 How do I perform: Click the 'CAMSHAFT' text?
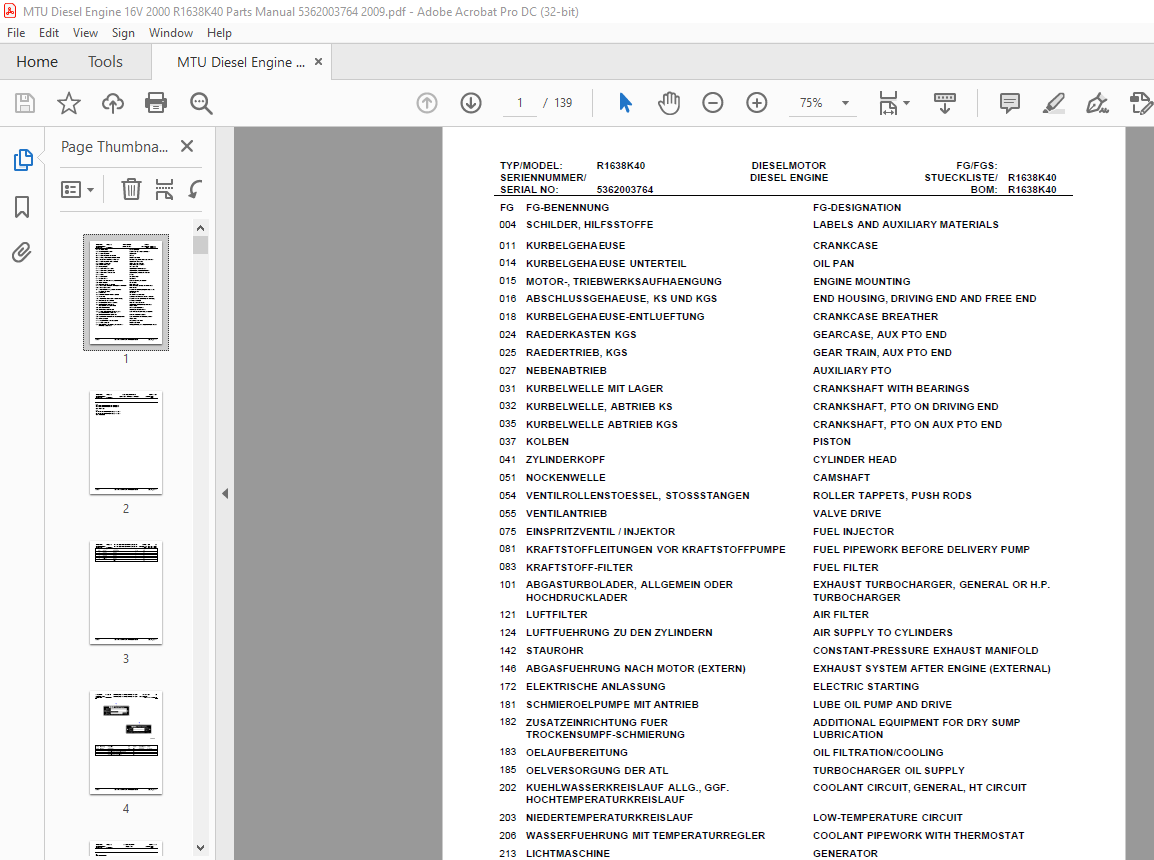(x=841, y=477)
